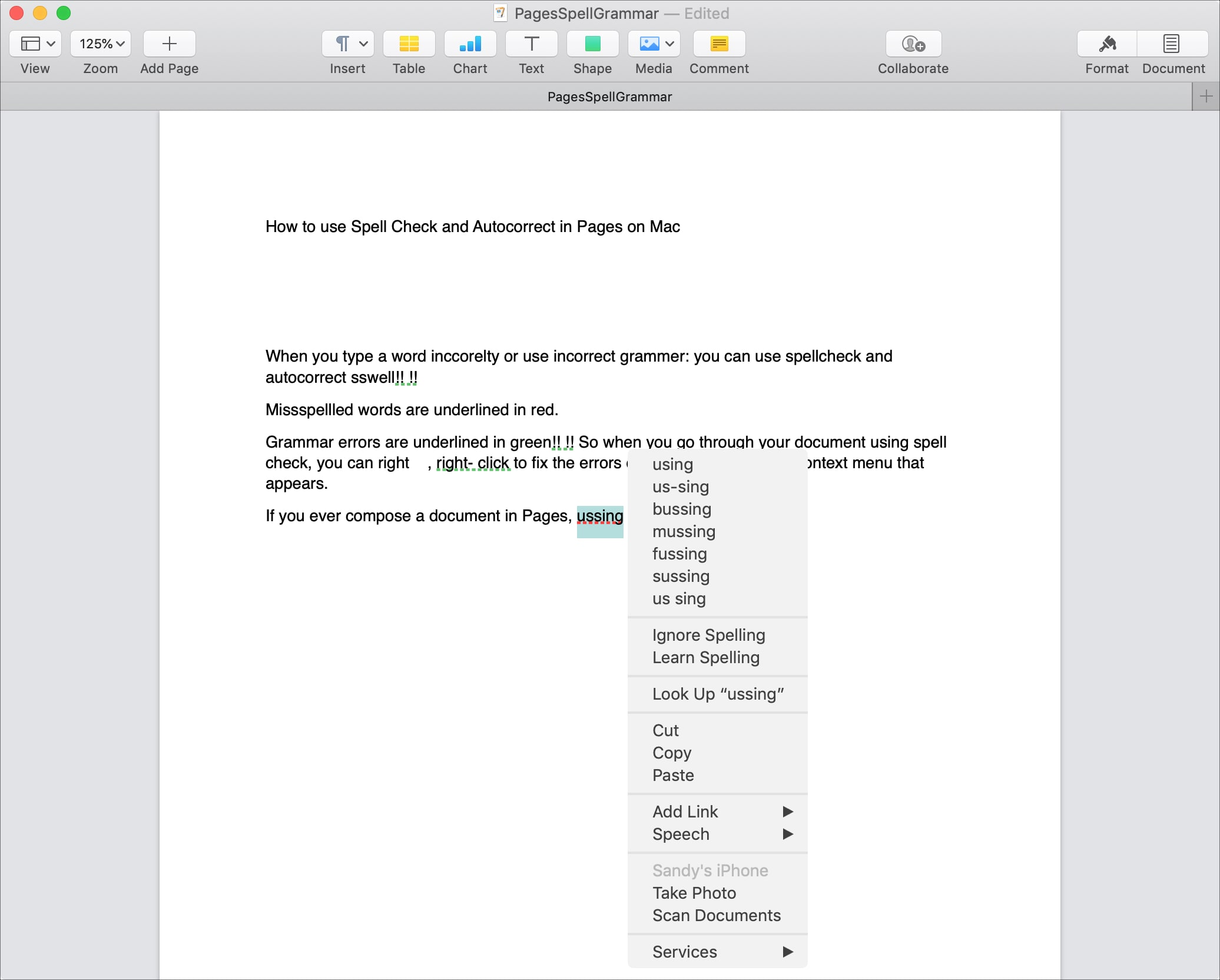Open the Media dropdown
1220x980 pixels.
tap(654, 44)
